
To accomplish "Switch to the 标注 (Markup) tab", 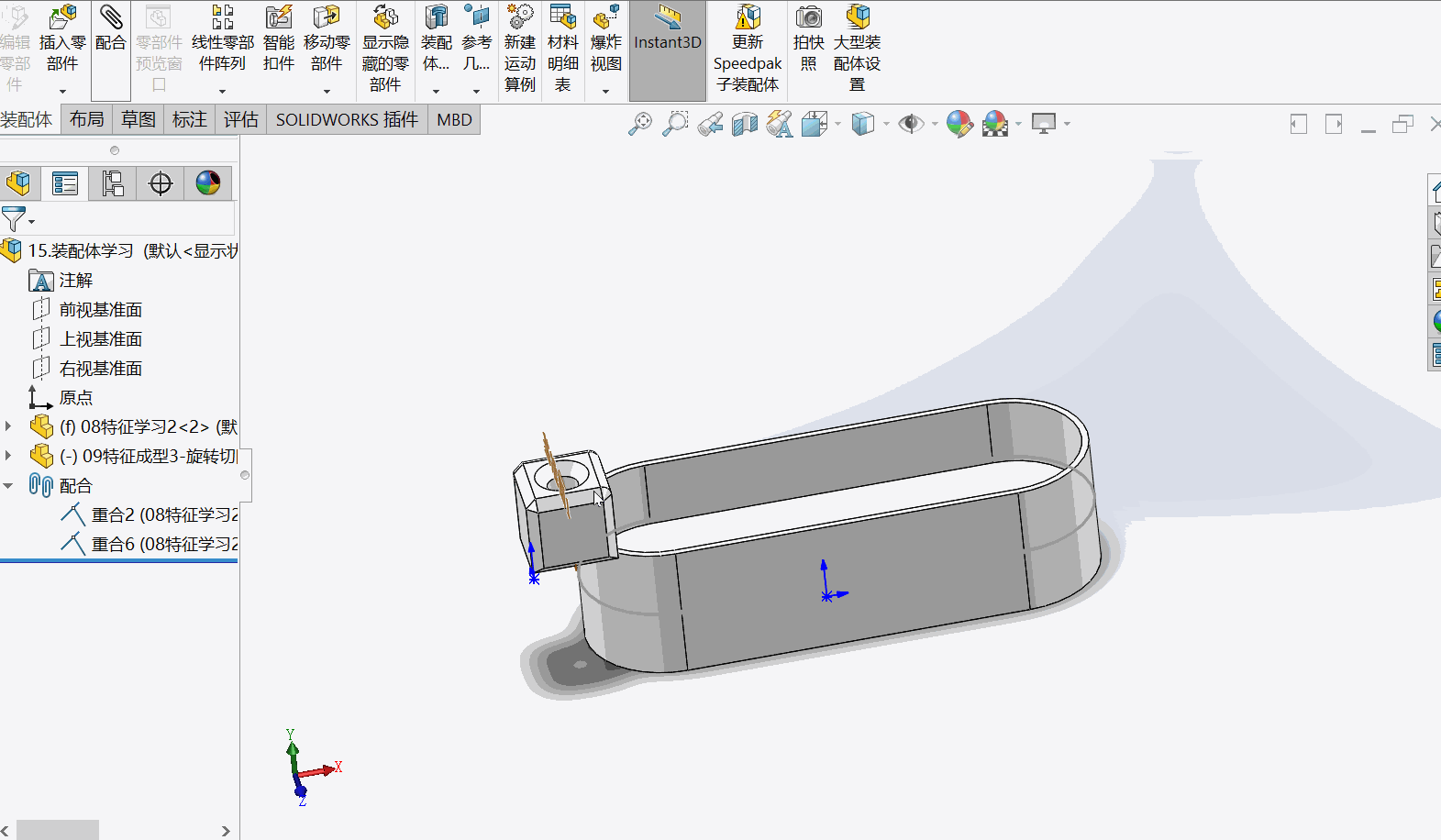I will 190,120.
